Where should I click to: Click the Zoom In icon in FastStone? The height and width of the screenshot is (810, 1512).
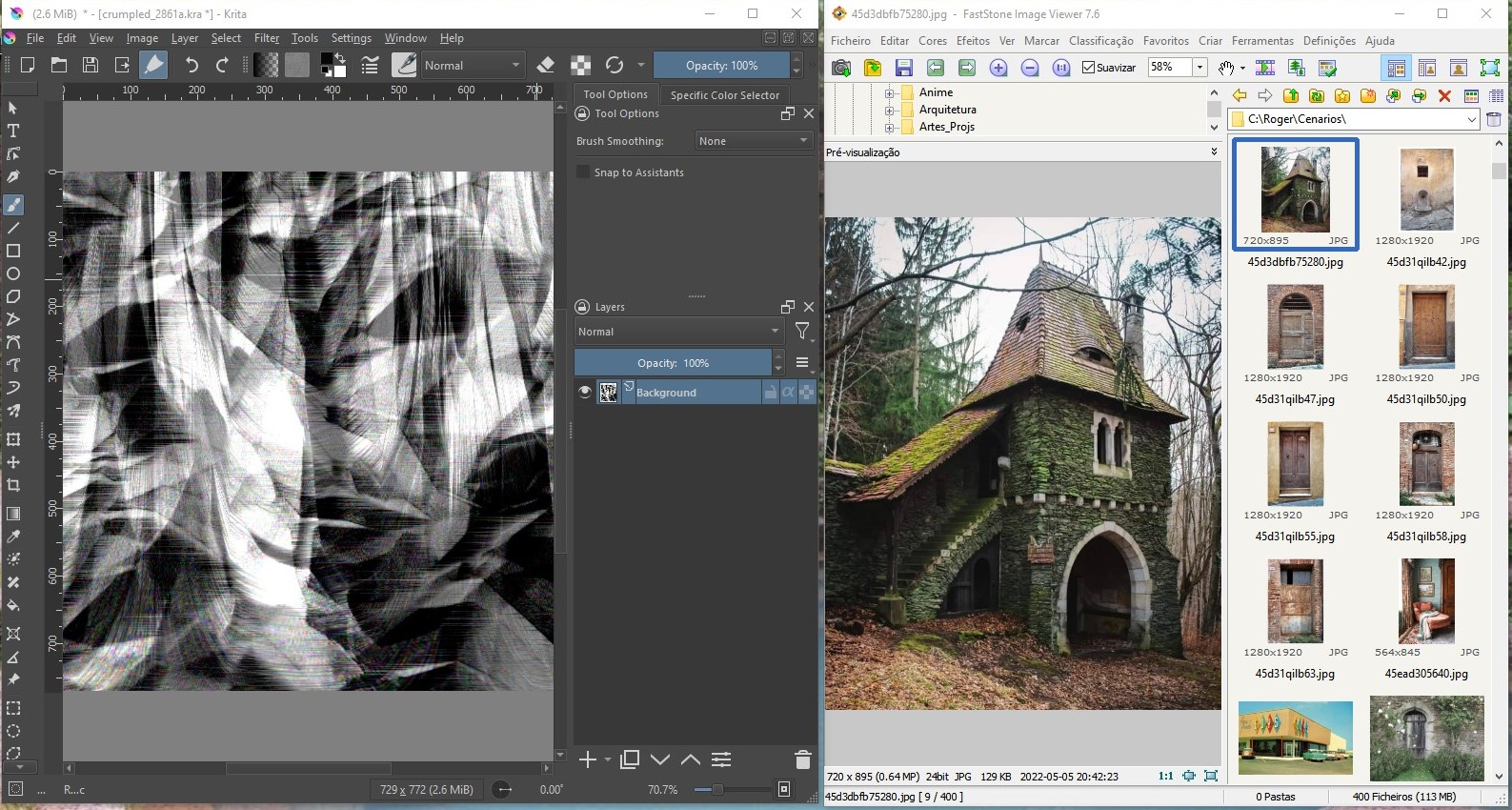[998, 68]
